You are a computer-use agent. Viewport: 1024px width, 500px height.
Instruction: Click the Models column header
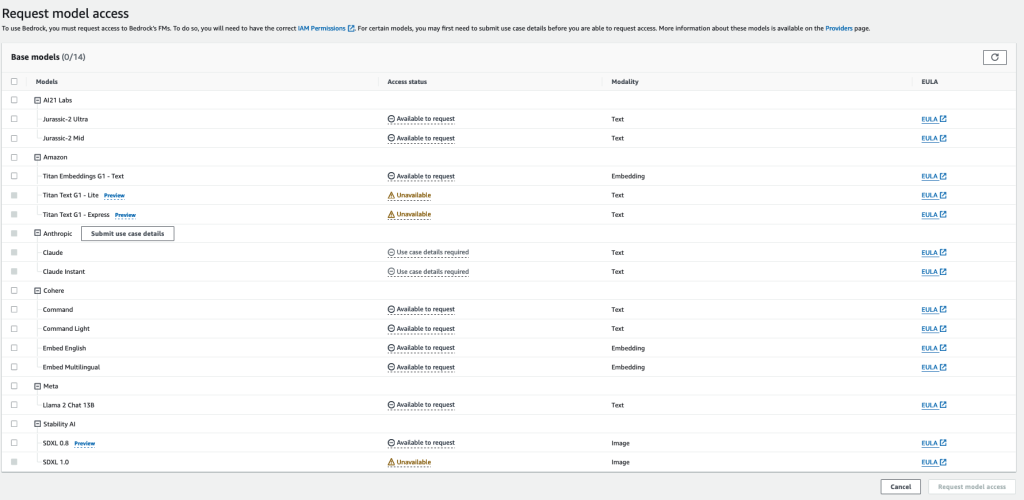(46, 82)
